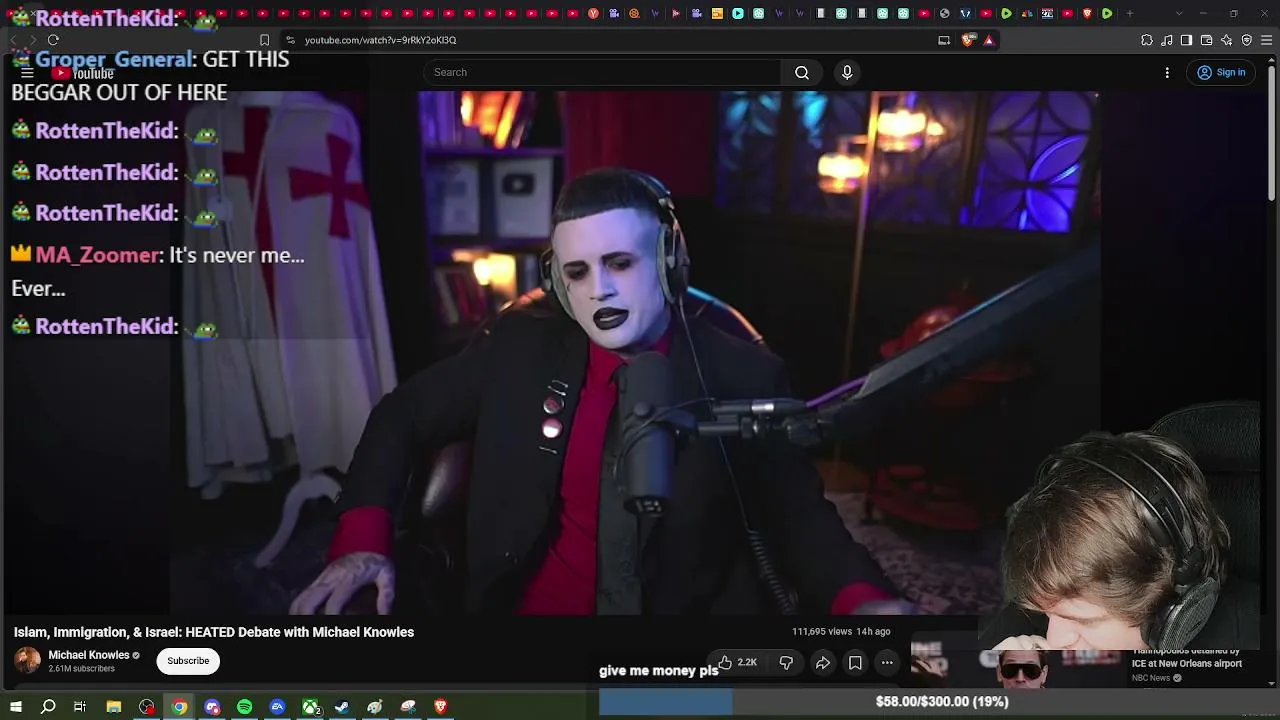1280x720 pixels.
Task: Open the Windows Start menu
Action: [x=16, y=707]
